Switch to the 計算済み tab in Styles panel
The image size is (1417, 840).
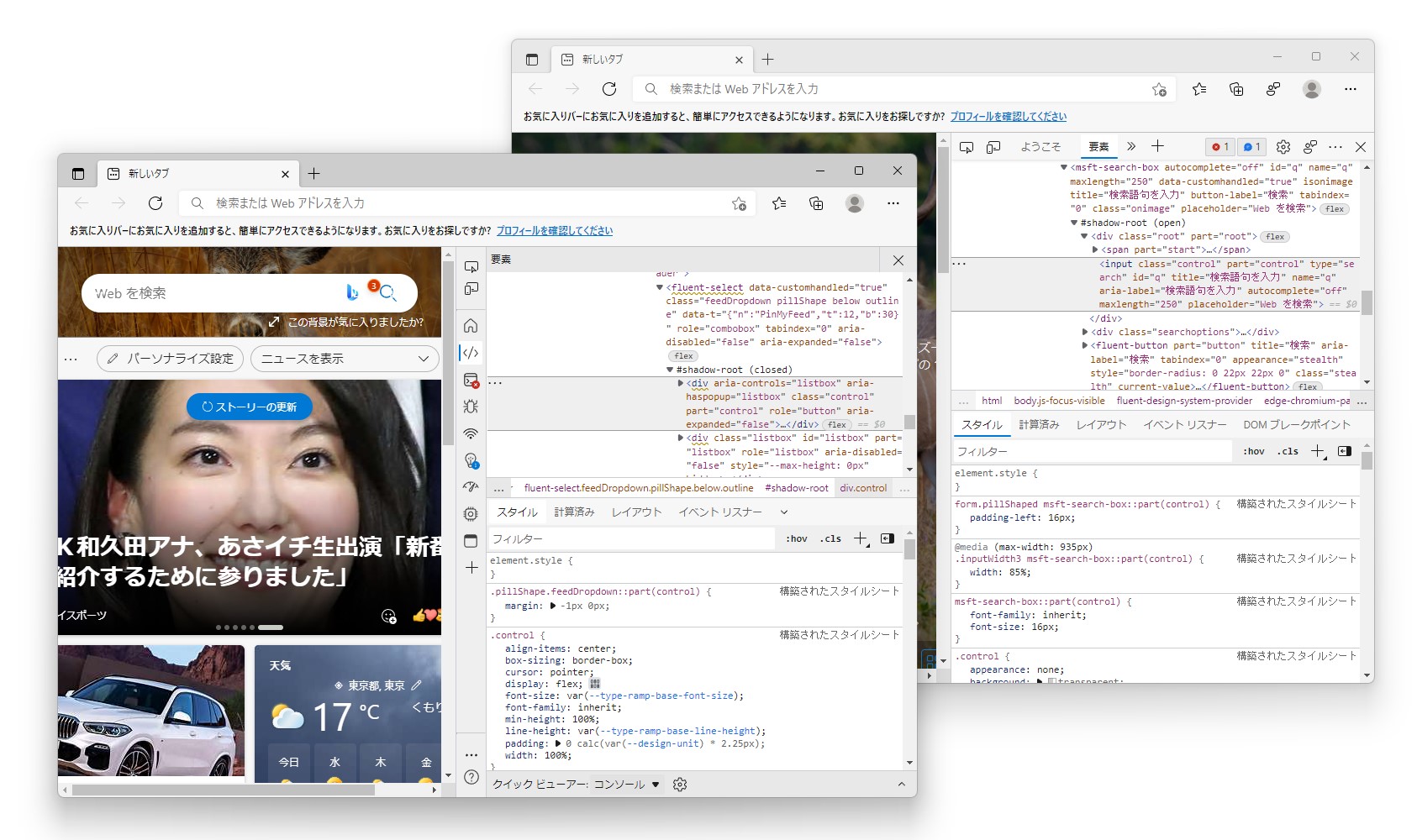click(x=575, y=512)
